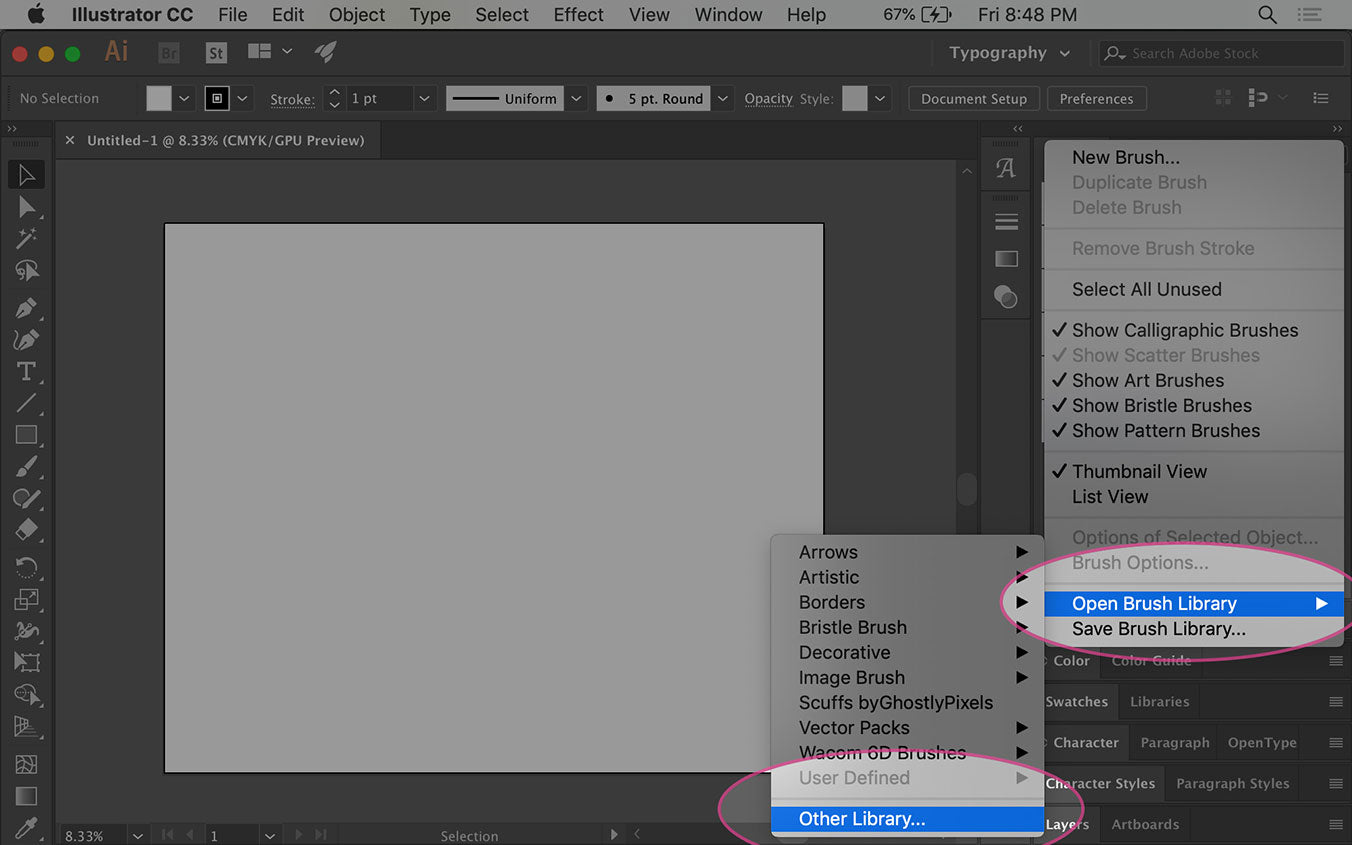Viewport: 1352px width, 845px height.
Task: Open the graphic Style dropdown arrow
Action: coord(880,99)
